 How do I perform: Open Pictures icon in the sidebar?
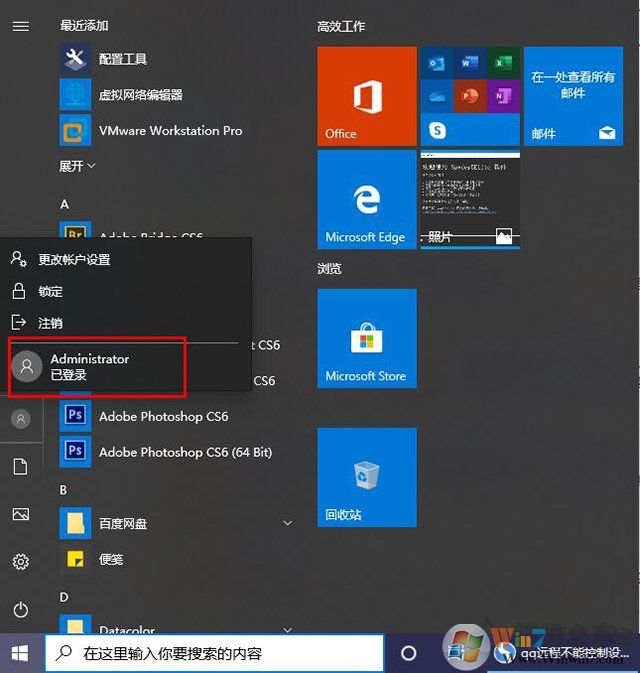pyautogui.click(x=21, y=514)
